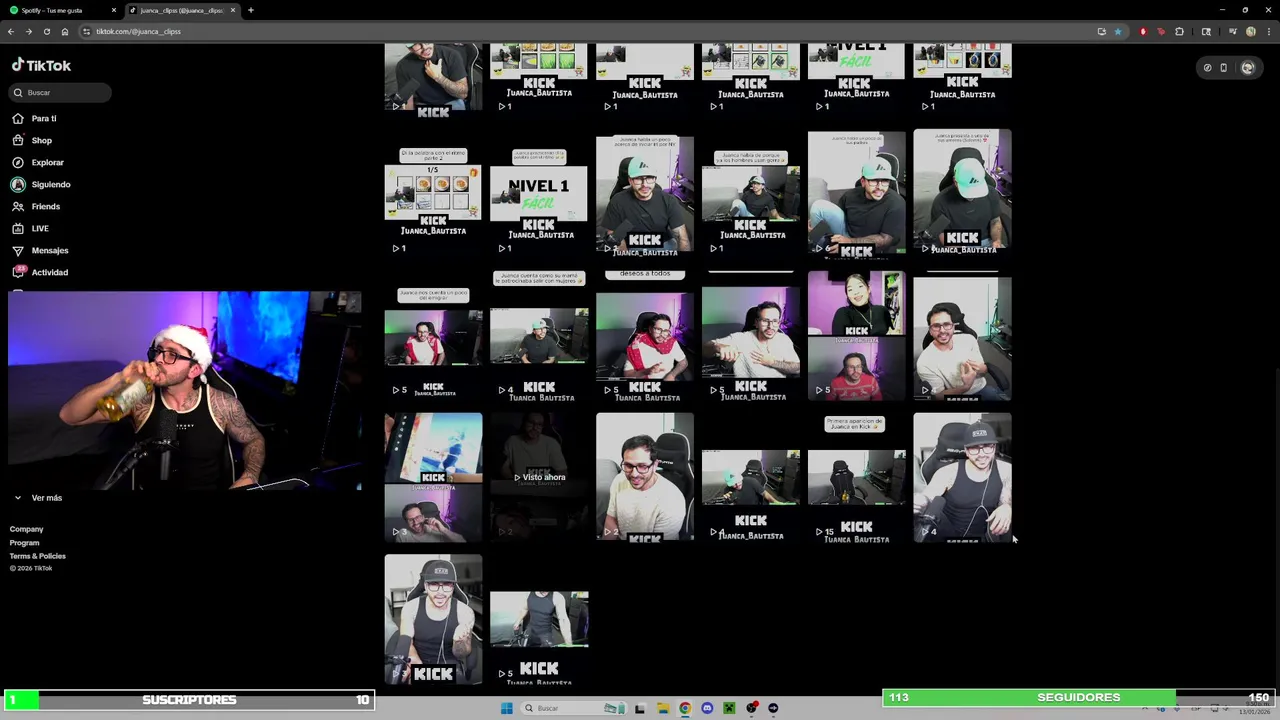Open the Para ti feed
This screenshot has height=720, width=1280.
pyautogui.click(x=43, y=118)
